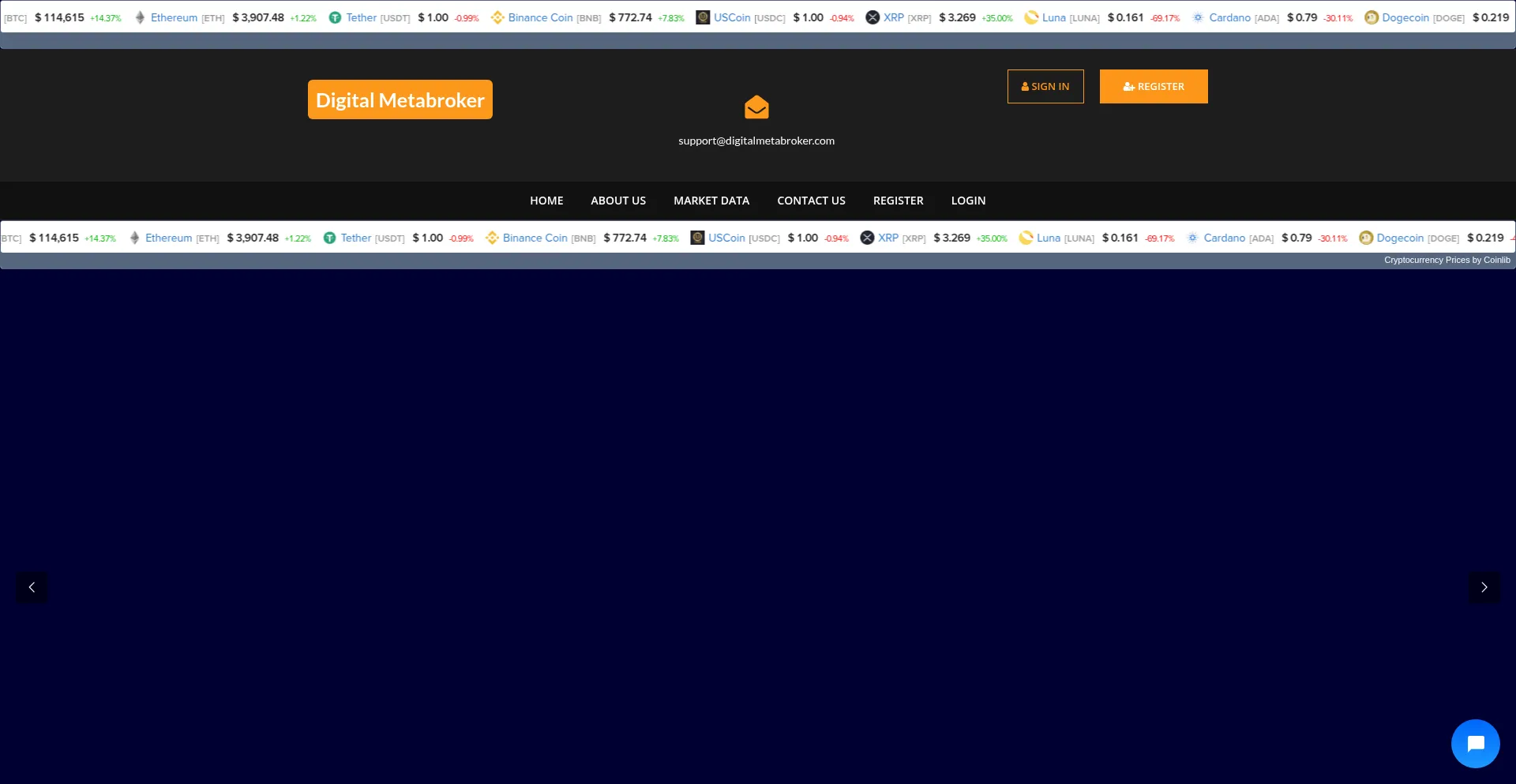Viewport: 1516px width, 784px height.
Task: Click Tether icon in lower ticker
Action: click(x=329, y=238)
